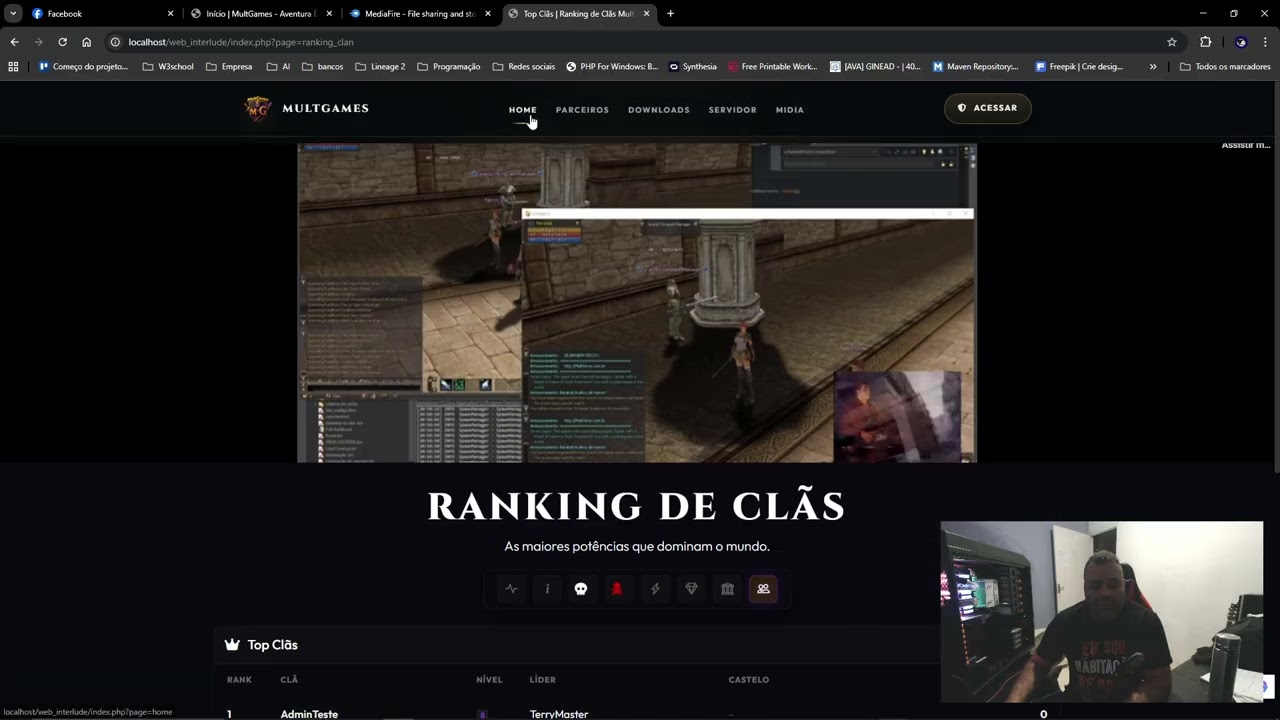Click the embedded gameplay video
Viewport: 1280px width, 720px height.
(x=637, y=302)
